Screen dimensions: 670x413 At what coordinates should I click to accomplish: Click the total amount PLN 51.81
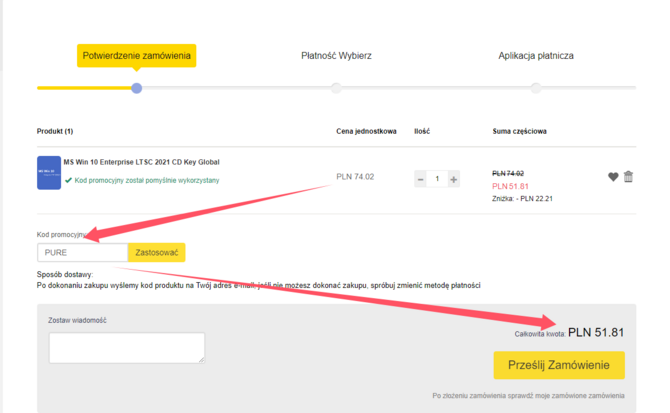[596, 332]
